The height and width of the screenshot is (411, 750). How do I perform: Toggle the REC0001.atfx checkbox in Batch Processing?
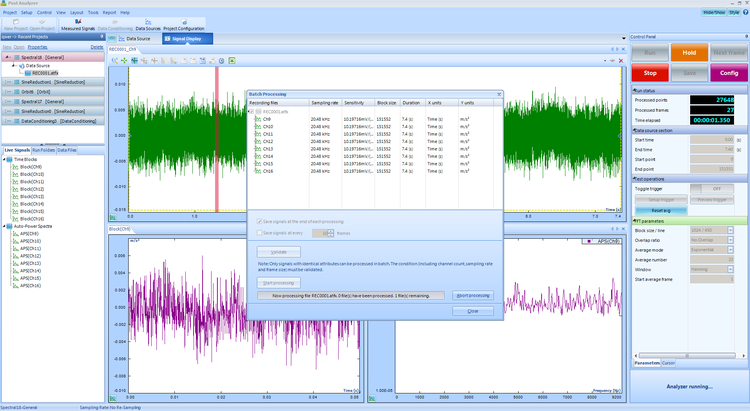pos(253,111)
